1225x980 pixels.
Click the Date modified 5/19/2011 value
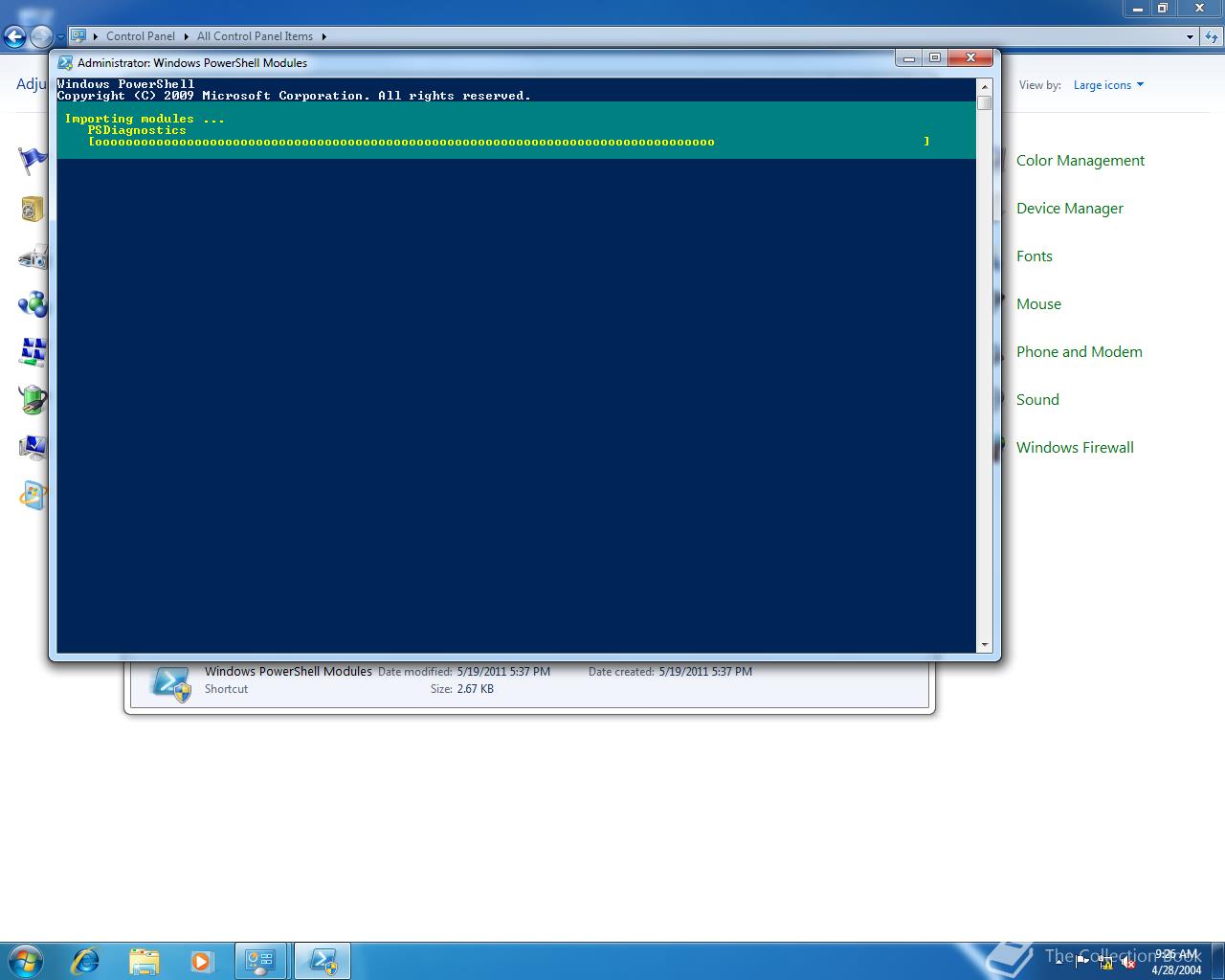click(503, 672)
